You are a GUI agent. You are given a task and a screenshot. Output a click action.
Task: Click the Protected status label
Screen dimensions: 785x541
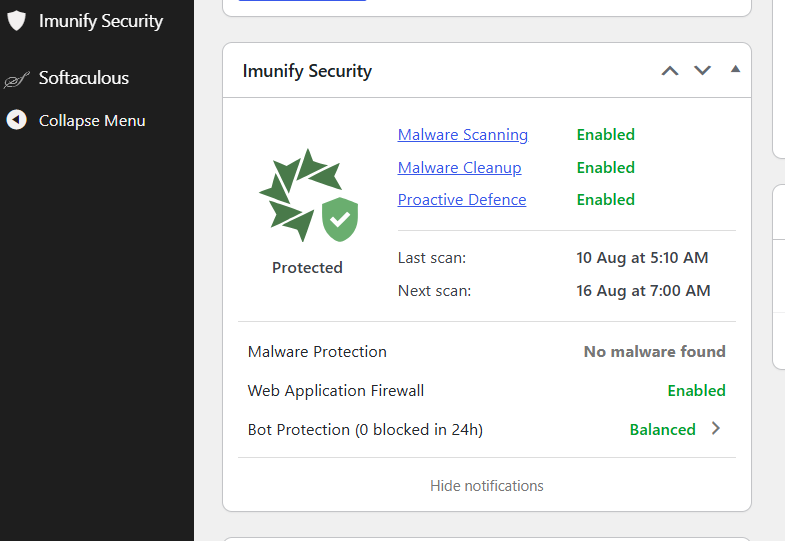(x=307, y=268)
